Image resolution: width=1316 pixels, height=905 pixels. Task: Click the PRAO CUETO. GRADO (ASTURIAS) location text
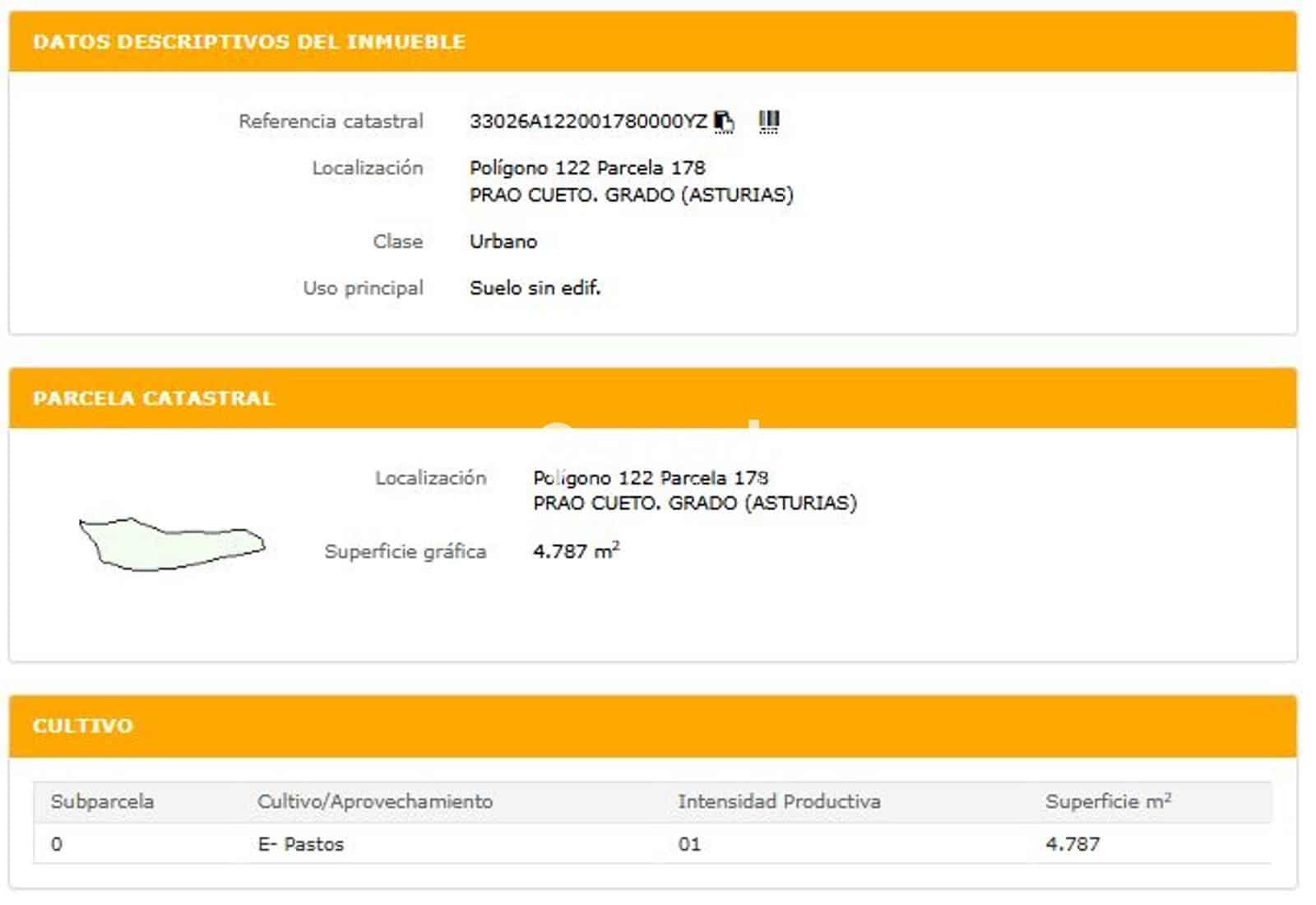(632, 195)
